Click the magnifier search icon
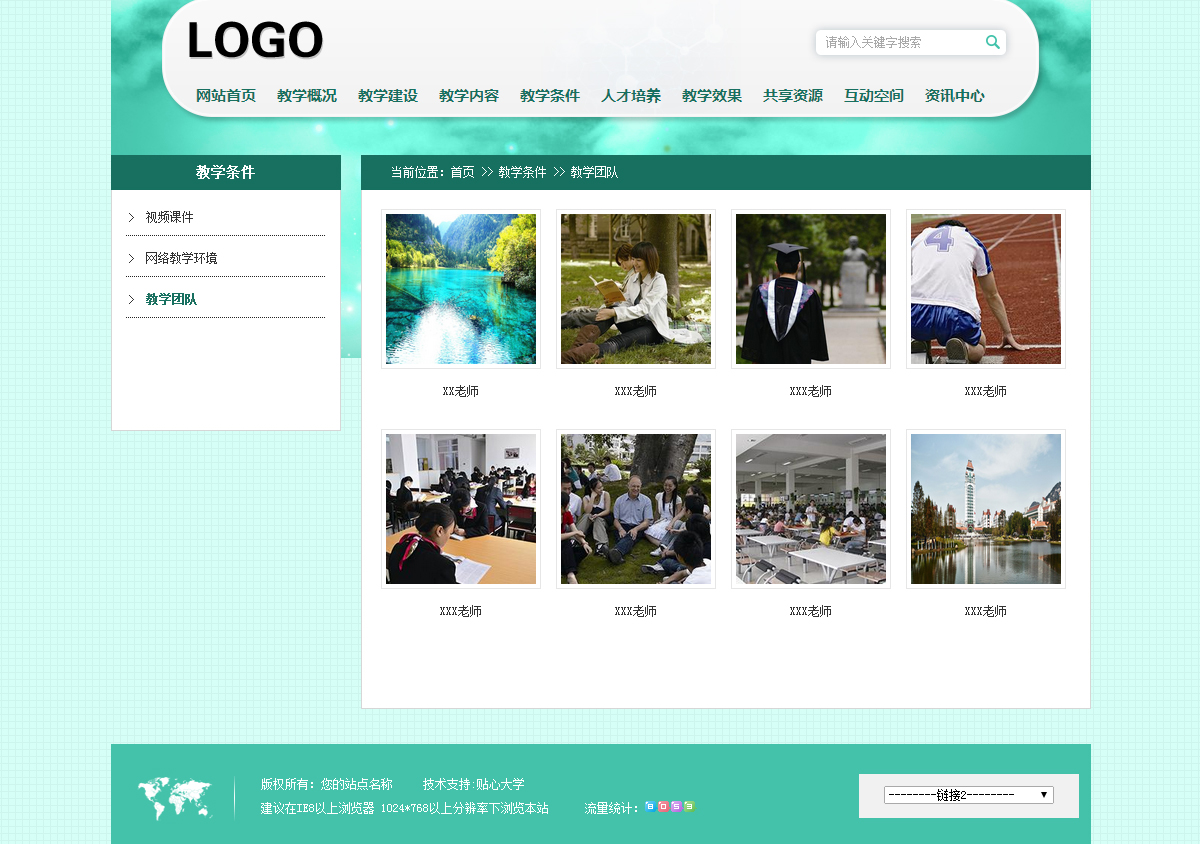Image resolution: width=1200 pixels, height=844 pixels. tap(992, 42)
